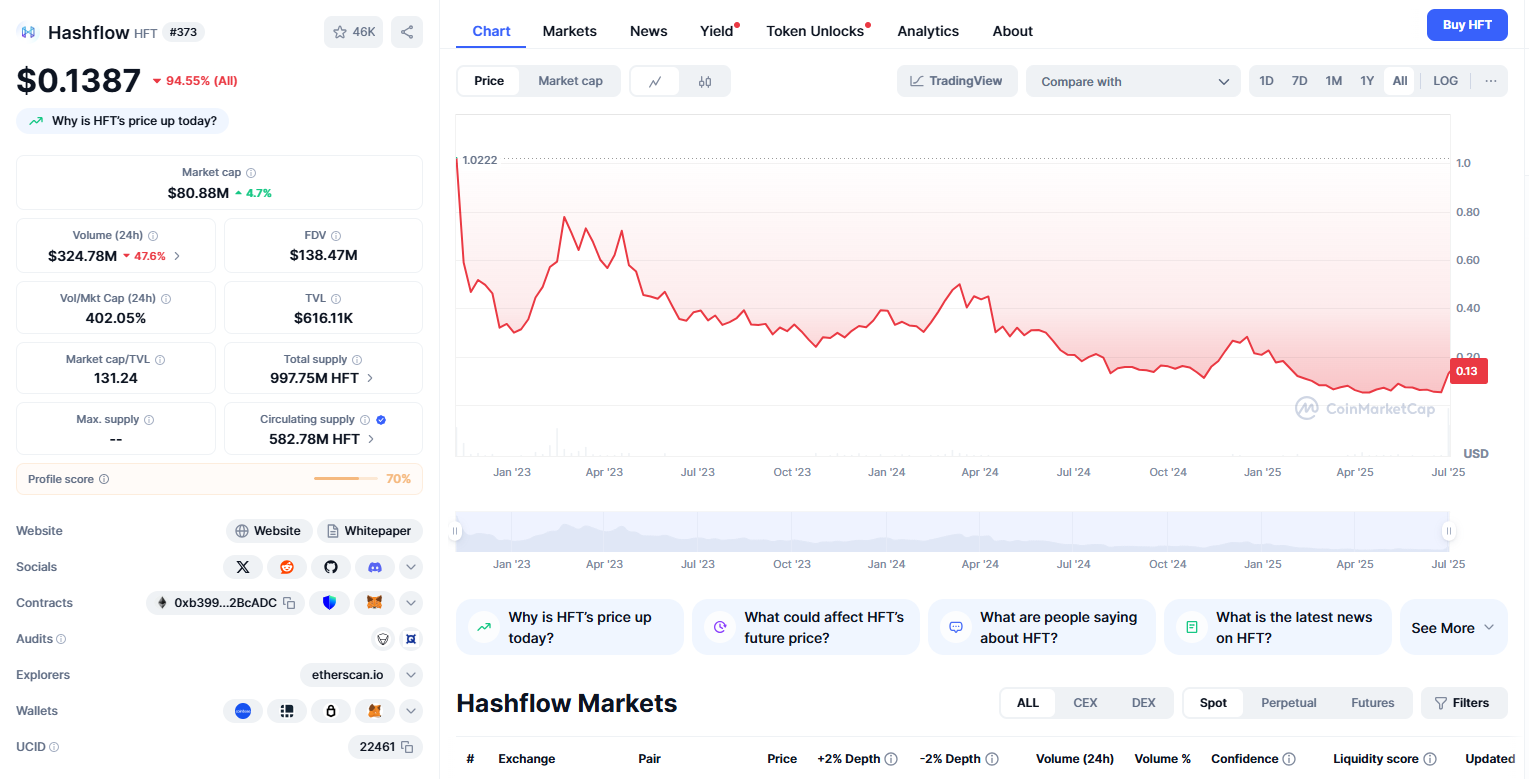1529x779 pixels.
Task: Click the left handle of chart range slider
Action: pos(456,531)
